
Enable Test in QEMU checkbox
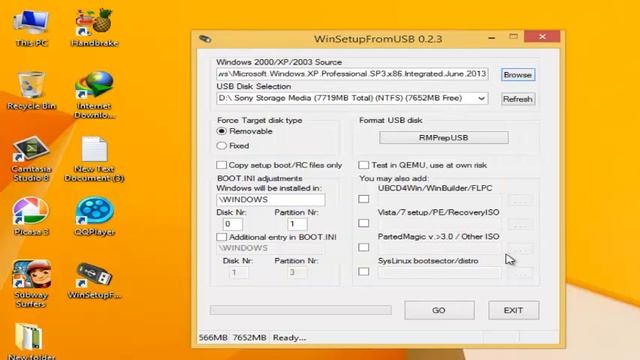point(363,165)
